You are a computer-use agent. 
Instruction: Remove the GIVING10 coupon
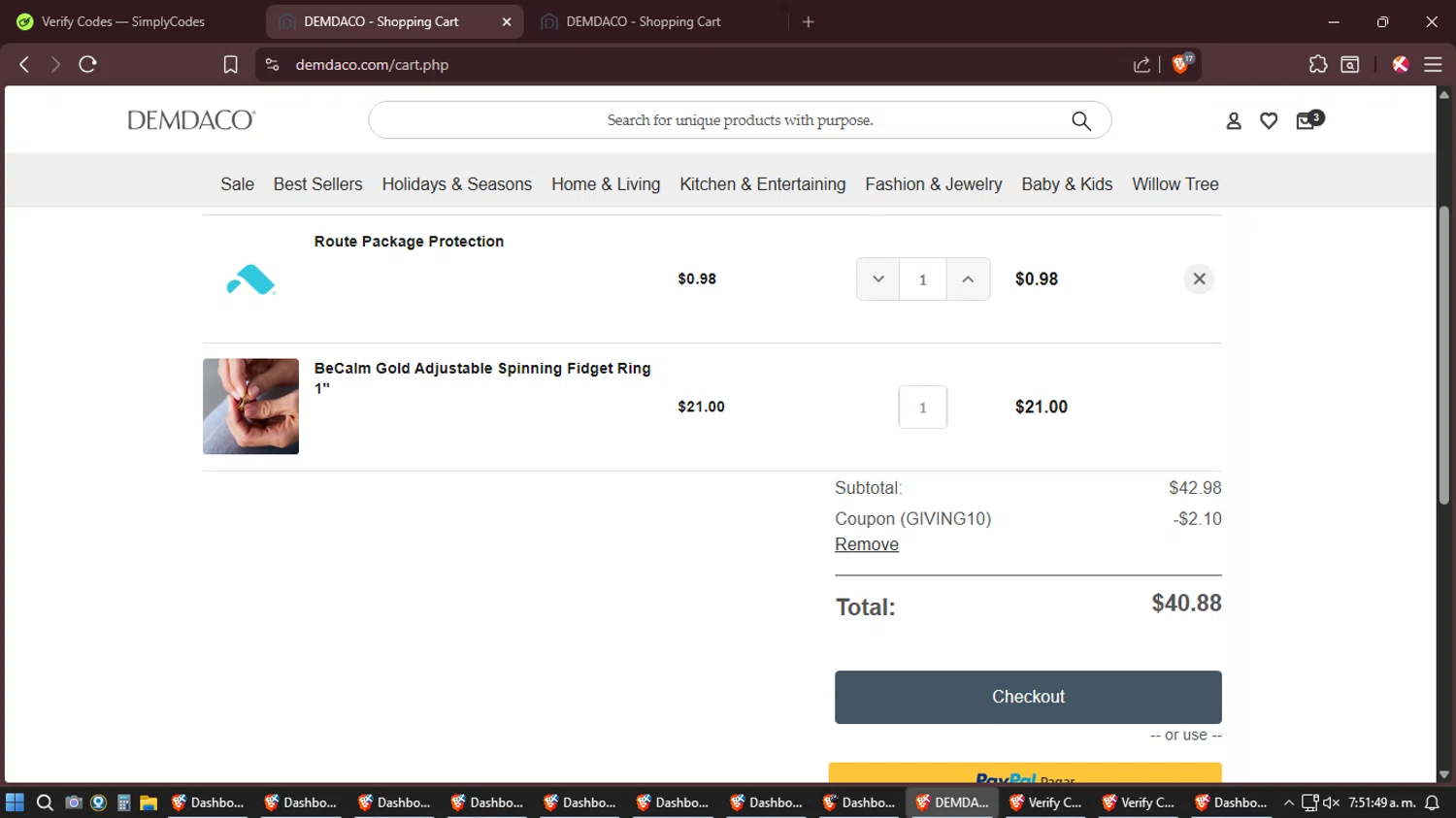point(867,544)
